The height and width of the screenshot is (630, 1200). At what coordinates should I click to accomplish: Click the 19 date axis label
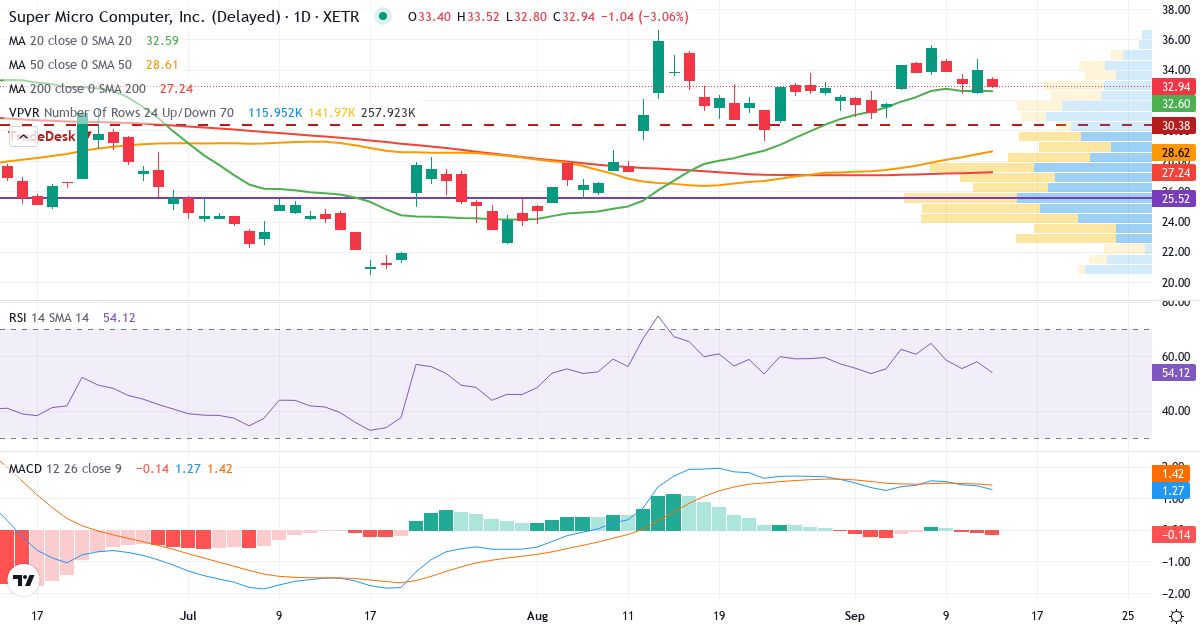pyautogui.click(x=719, y=615)
